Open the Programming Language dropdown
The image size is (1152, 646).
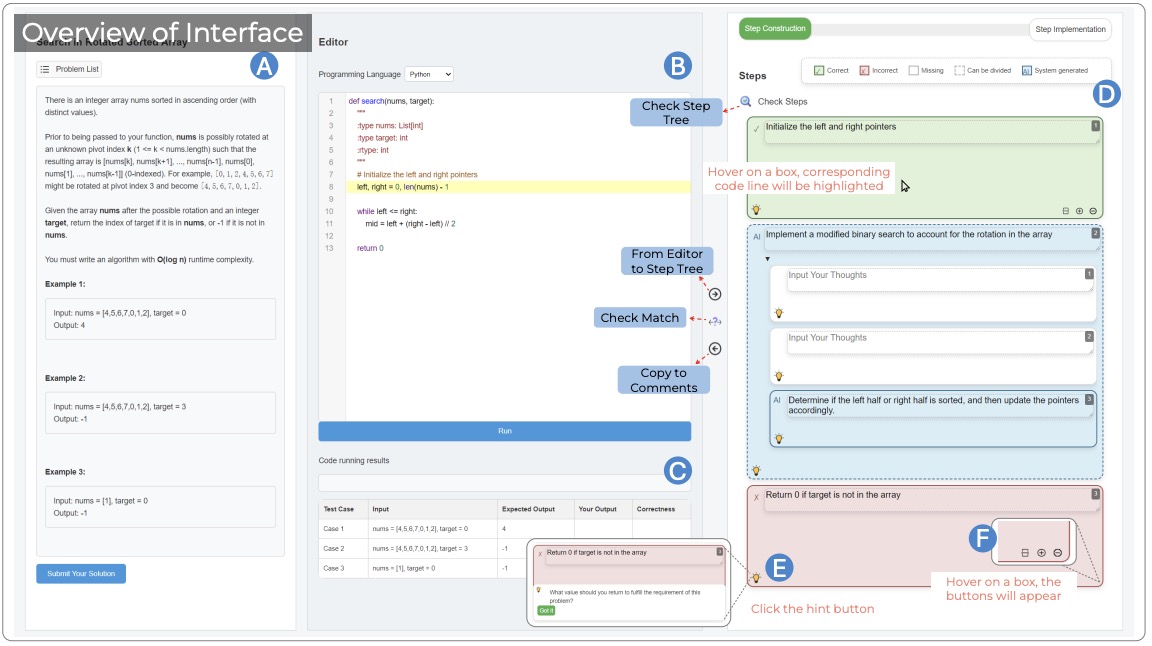429,74
